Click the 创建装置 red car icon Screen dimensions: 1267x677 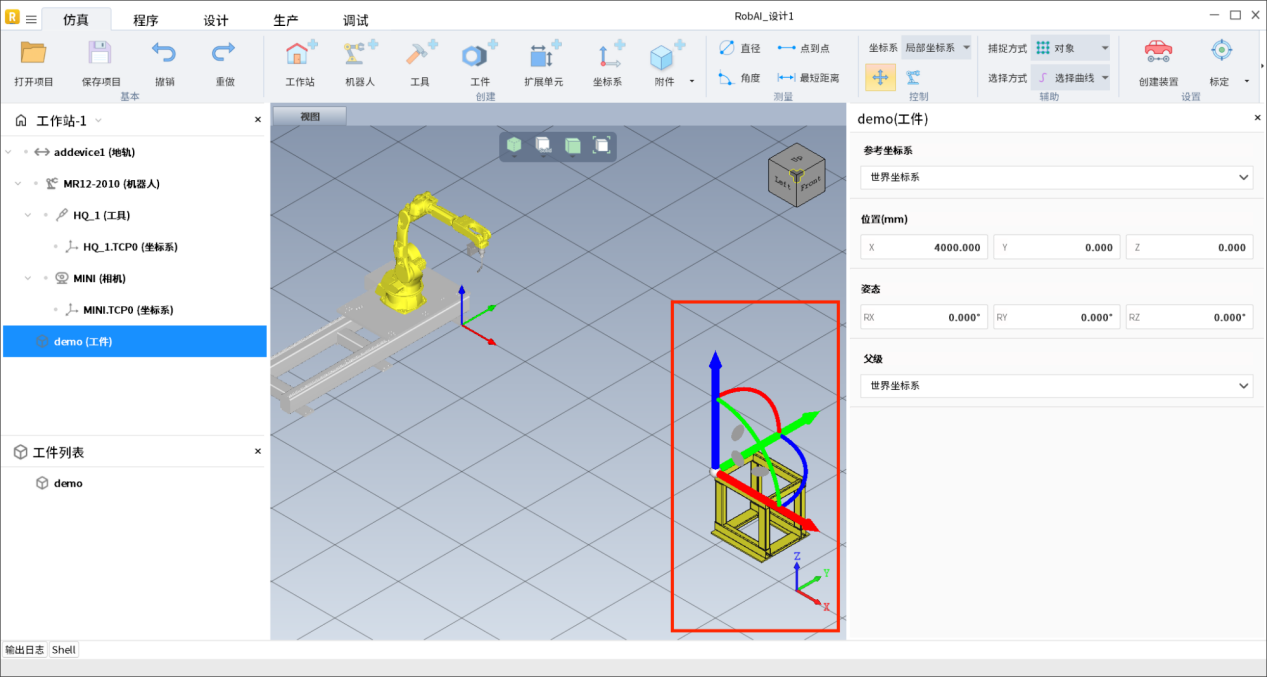pyautogui.click(x=1158, y=52)
